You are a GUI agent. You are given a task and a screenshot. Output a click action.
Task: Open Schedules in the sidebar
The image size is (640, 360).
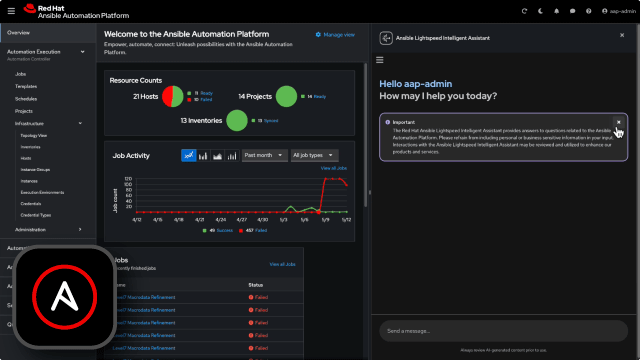(x=26, y=99)
